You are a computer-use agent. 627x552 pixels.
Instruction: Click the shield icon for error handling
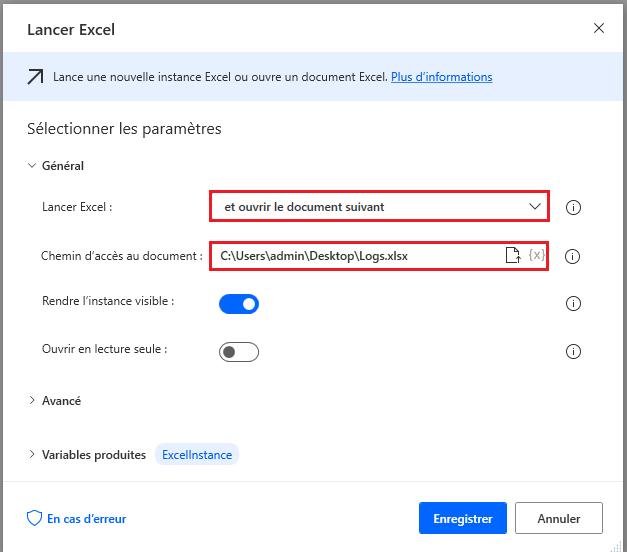(34, 519)
